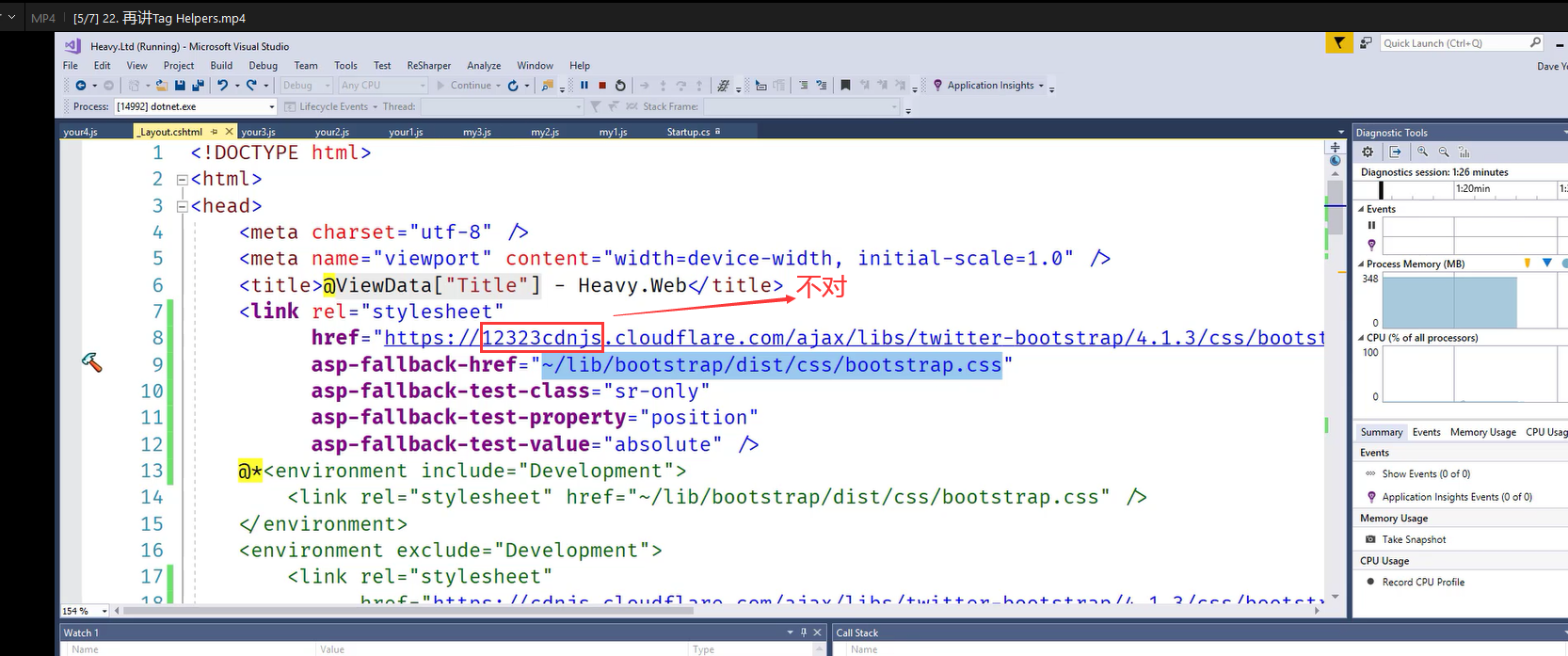1568x656 pixels.
Task: Click the Save All disks icon
Action: (197, 86)
